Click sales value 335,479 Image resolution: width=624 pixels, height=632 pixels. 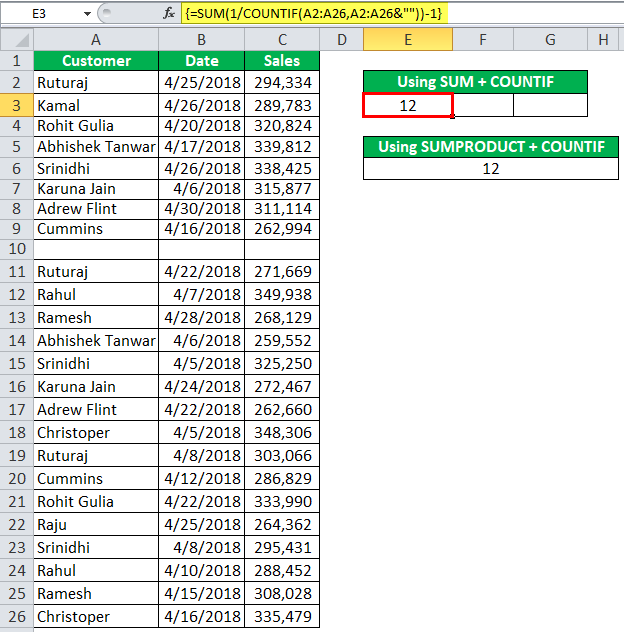pos(282,616)
